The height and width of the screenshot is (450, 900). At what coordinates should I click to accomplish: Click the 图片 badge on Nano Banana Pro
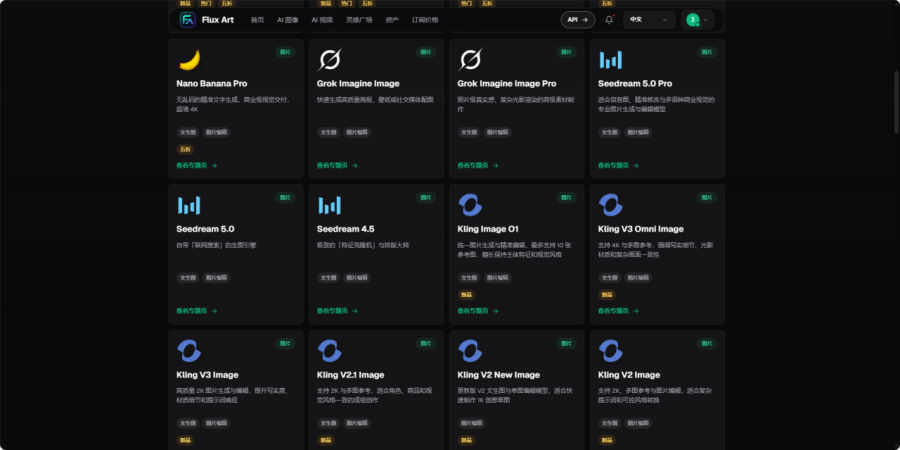(x=285, y=52)
